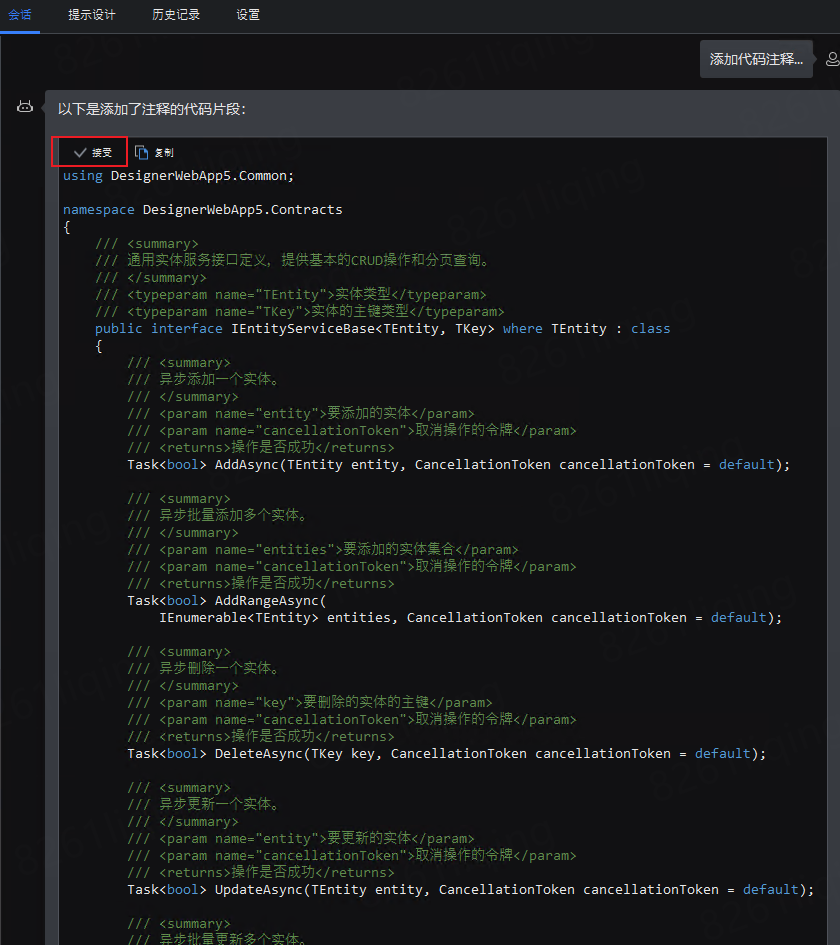The width and height of the screenshot is (840, 945).
Task: Click the Task<bool> AddAsync declaration line
Action: pyautogui.click(x=459, y=465)
